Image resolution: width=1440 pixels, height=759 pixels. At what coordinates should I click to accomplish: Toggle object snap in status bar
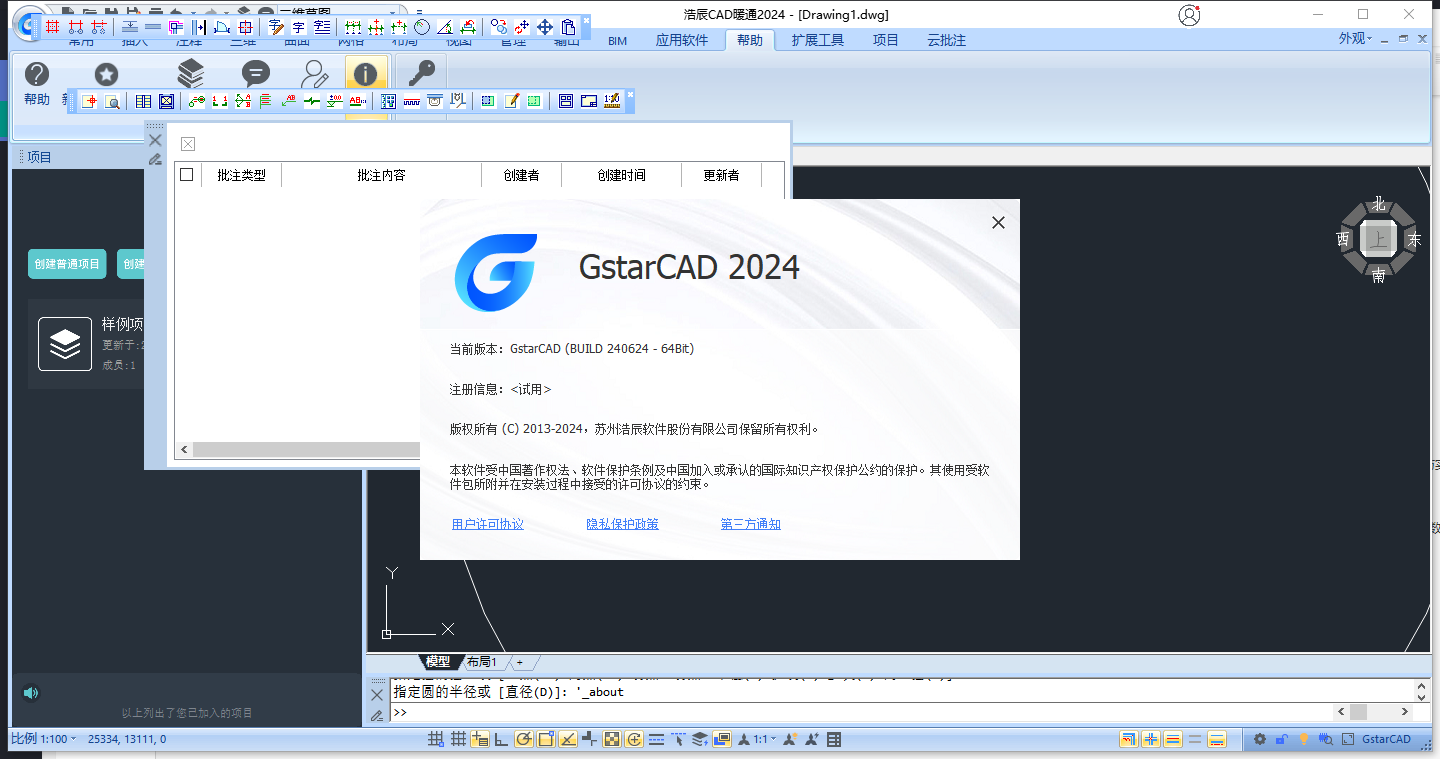(546, 740)
